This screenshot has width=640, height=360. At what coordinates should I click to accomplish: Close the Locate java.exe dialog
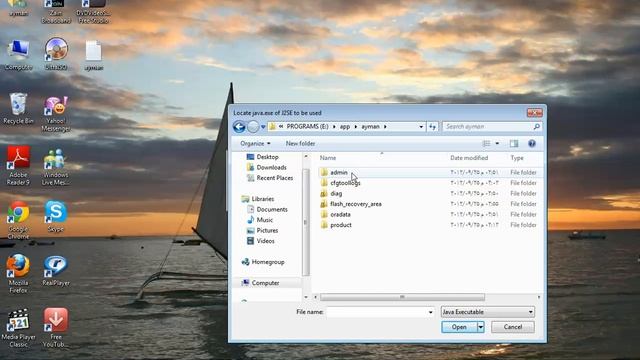[x=534, y=113]
